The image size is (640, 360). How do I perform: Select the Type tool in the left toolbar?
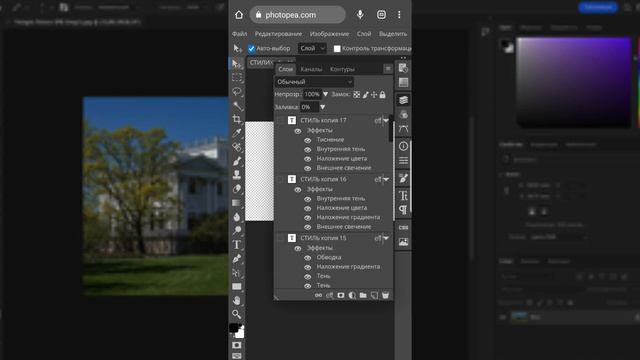(x=237, y=244)
